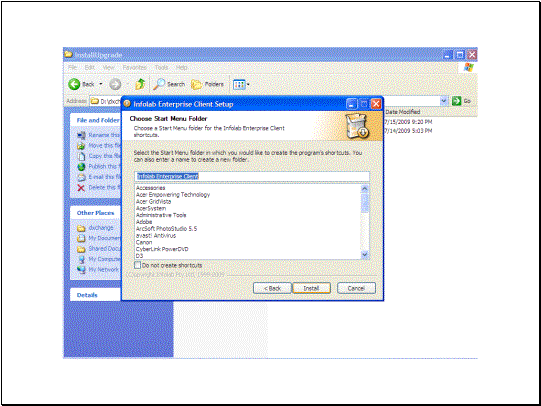Go Up one folder level
The height and width of the screenshot is (406, 541).
(140, 84)
